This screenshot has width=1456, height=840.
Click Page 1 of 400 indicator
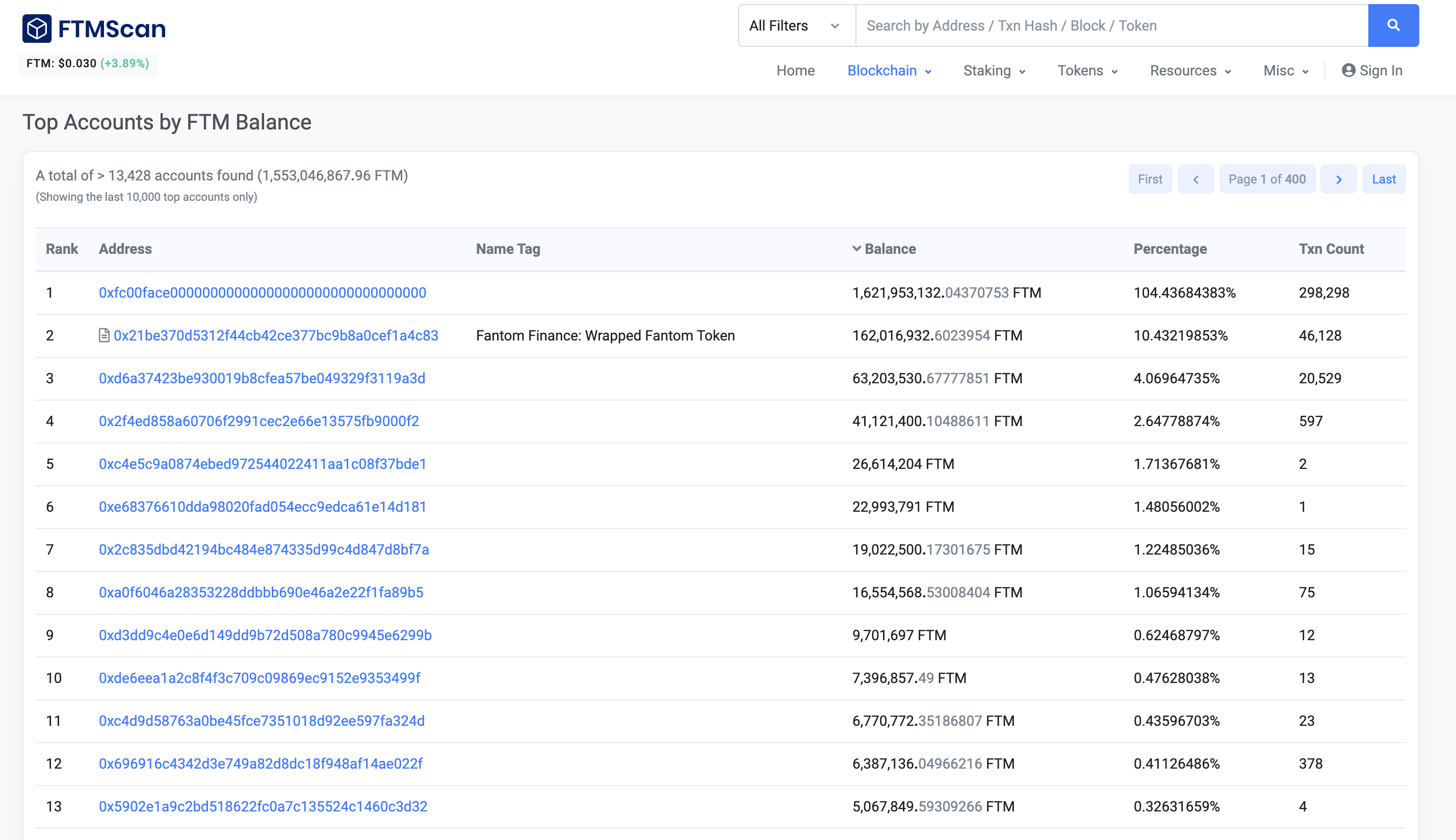pyautogui.click(x=1267, y=179)
